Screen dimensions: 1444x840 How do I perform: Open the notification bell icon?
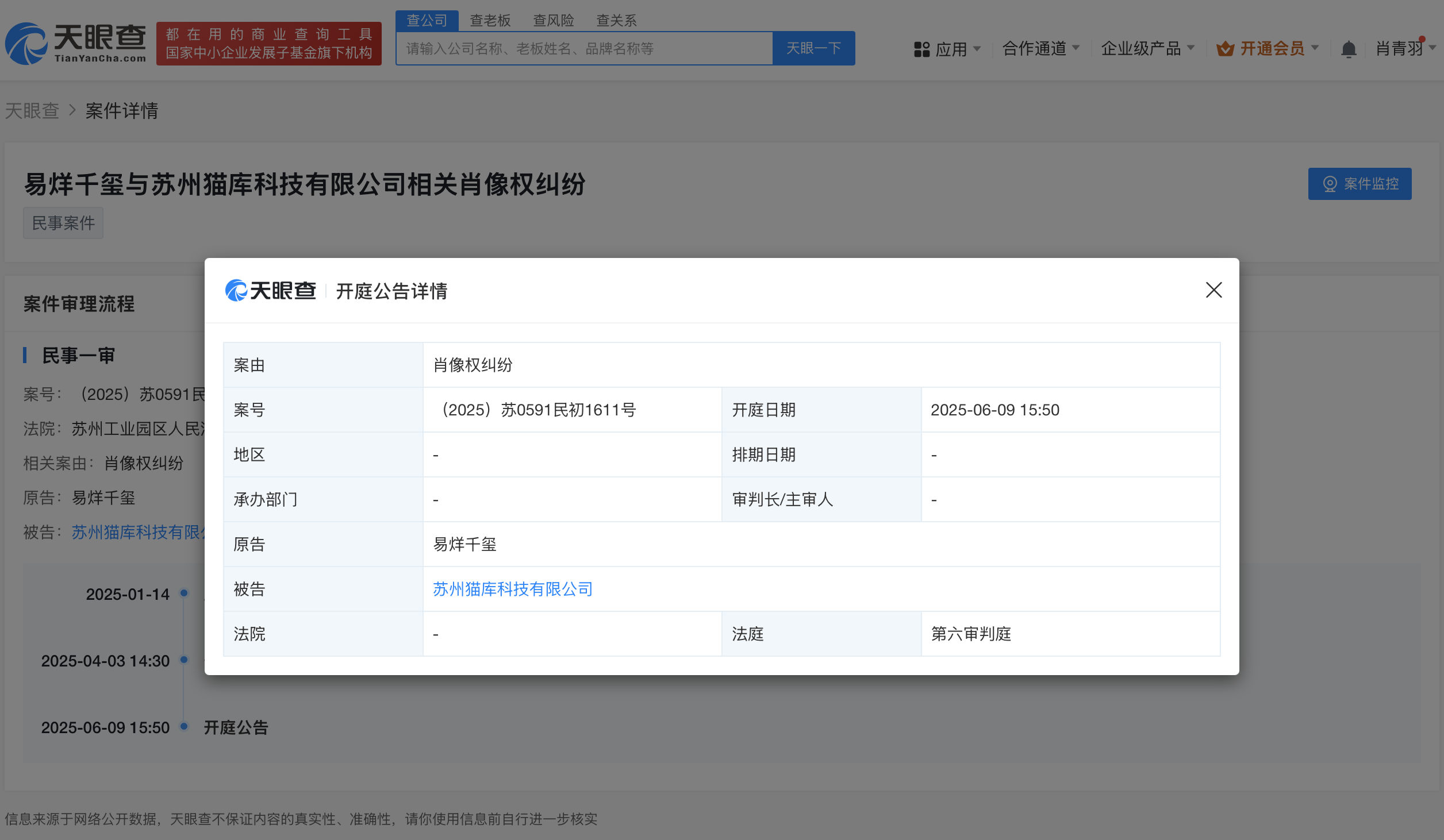coord(1349,49)
